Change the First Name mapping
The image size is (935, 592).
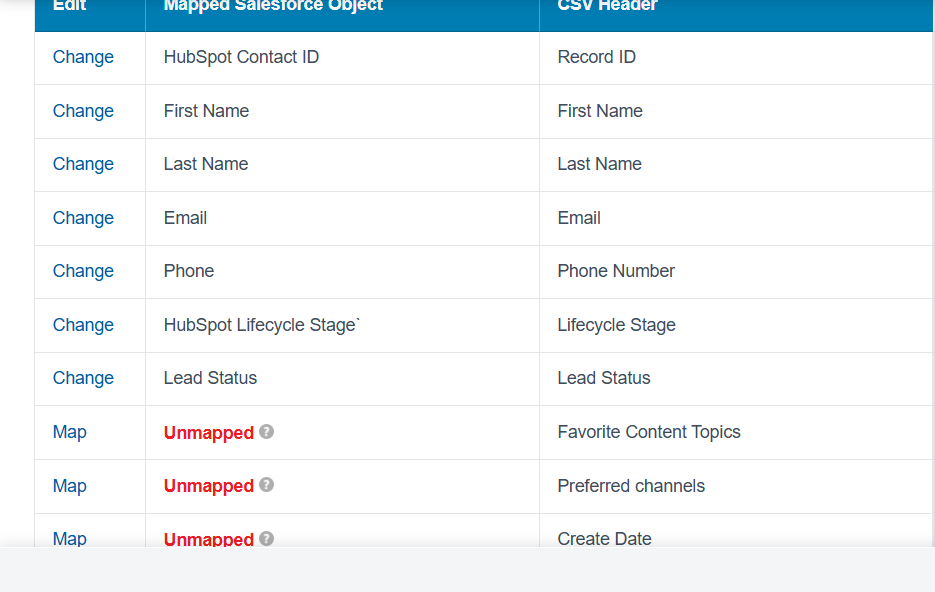83,111
